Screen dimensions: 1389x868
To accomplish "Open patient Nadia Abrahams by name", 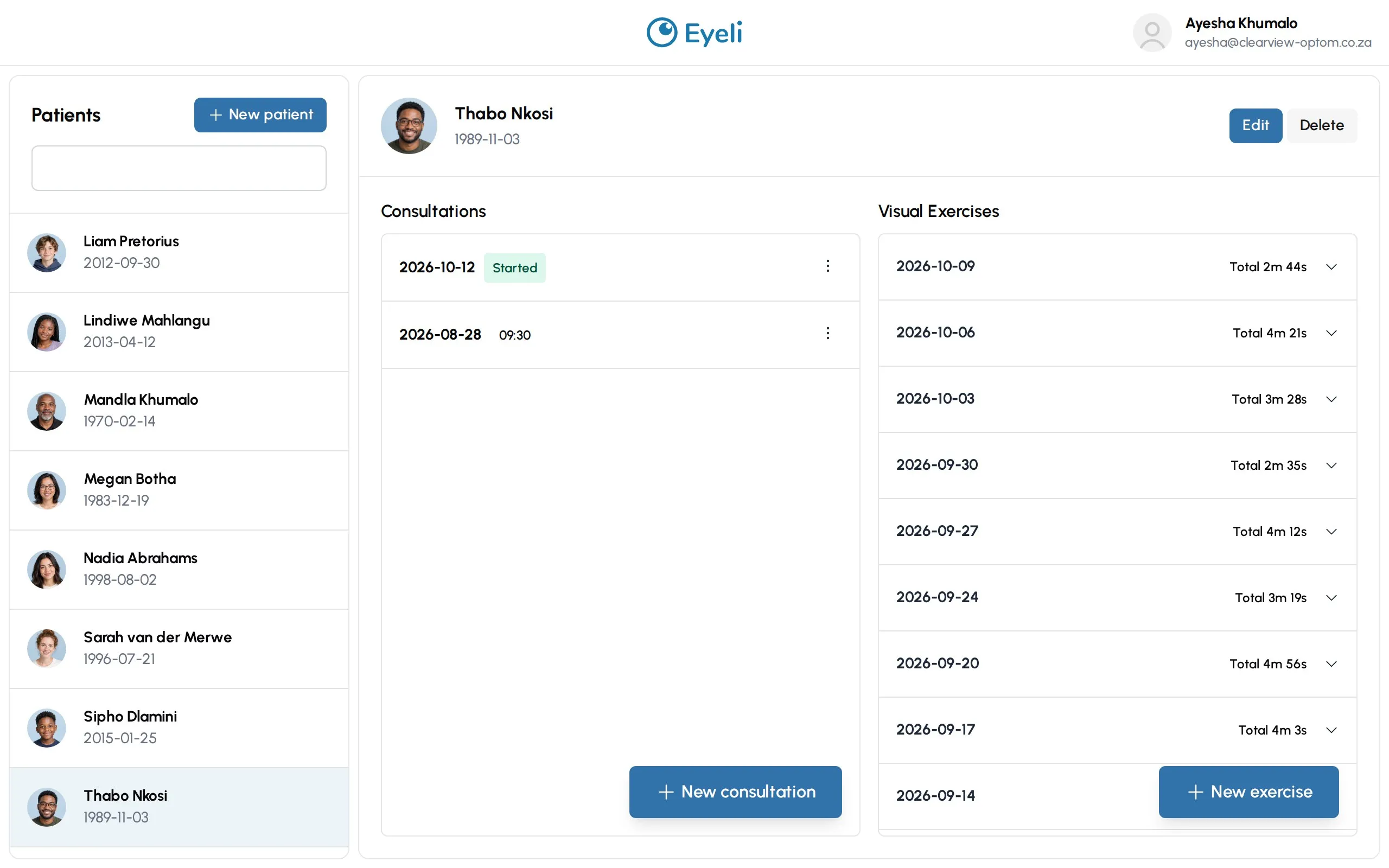I will point(140,558).
